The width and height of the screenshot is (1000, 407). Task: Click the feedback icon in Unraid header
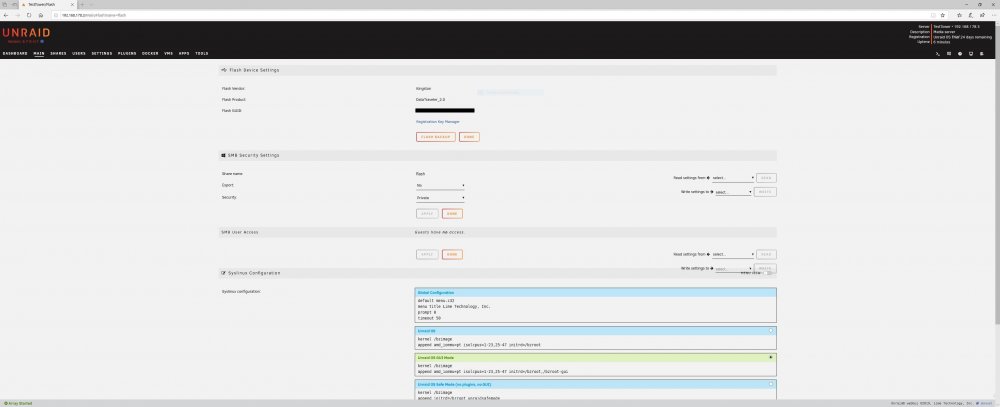click(x=949, y=54)
